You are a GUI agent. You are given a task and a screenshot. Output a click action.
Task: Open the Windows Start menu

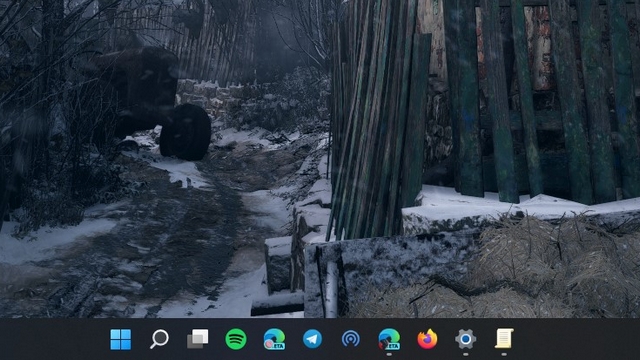[x=121, y=339]
